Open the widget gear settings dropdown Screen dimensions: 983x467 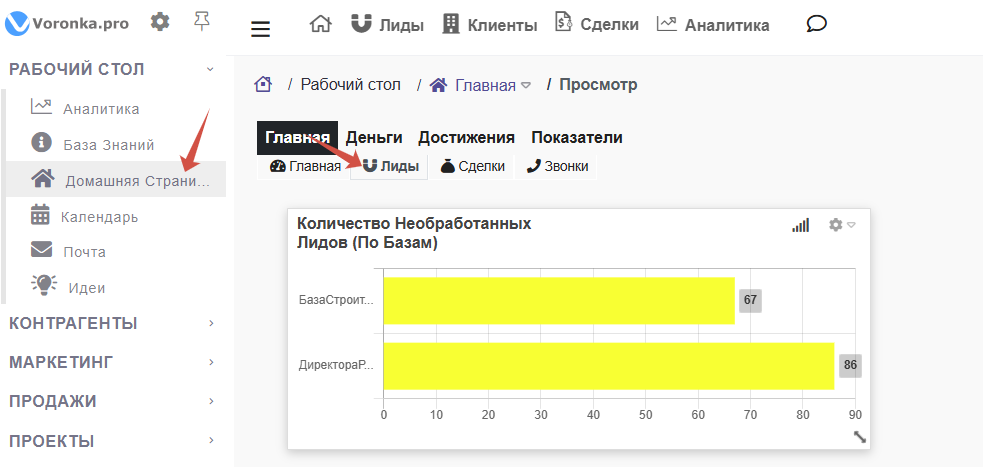pyautogui.click(x=841, y=226)
